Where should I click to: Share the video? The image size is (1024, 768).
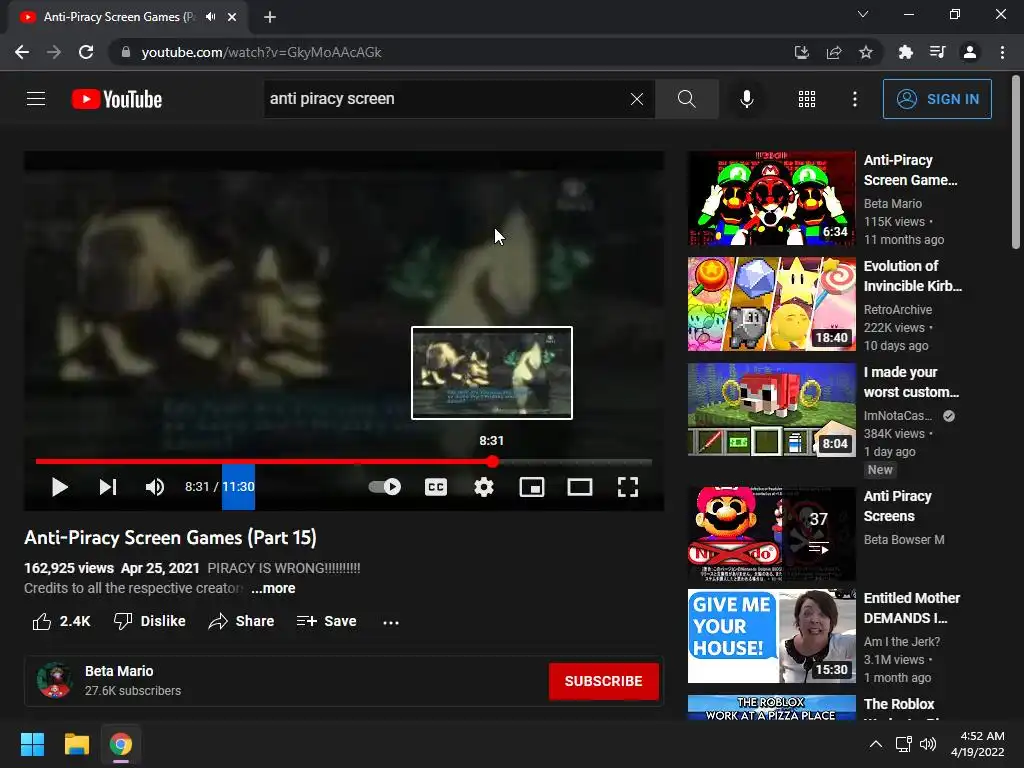click(241, 622)
